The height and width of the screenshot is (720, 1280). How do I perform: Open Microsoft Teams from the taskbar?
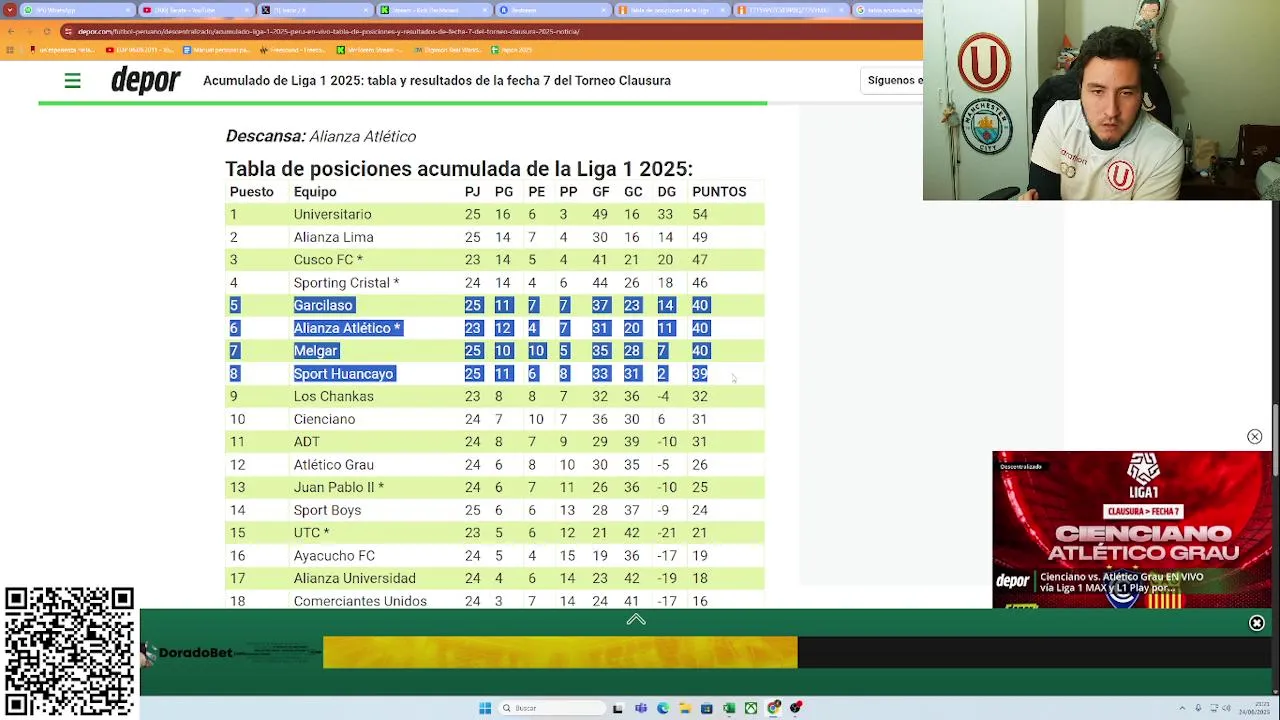(x=640, y=708)
